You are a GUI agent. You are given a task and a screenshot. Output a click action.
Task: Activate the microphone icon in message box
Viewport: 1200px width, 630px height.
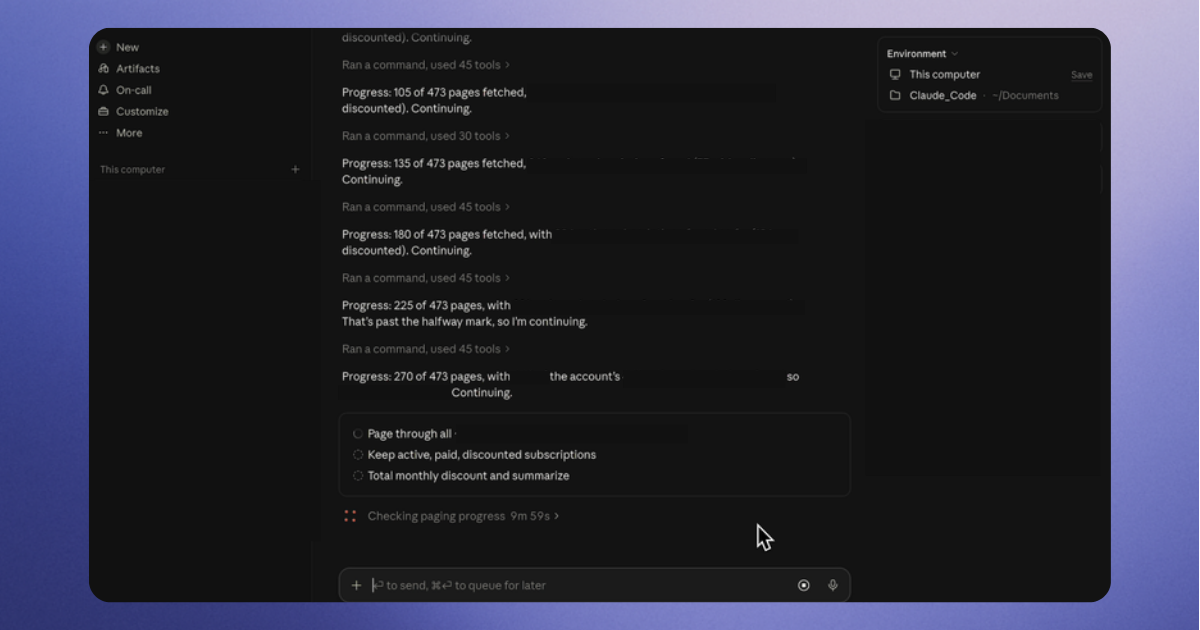coord(833,585)
